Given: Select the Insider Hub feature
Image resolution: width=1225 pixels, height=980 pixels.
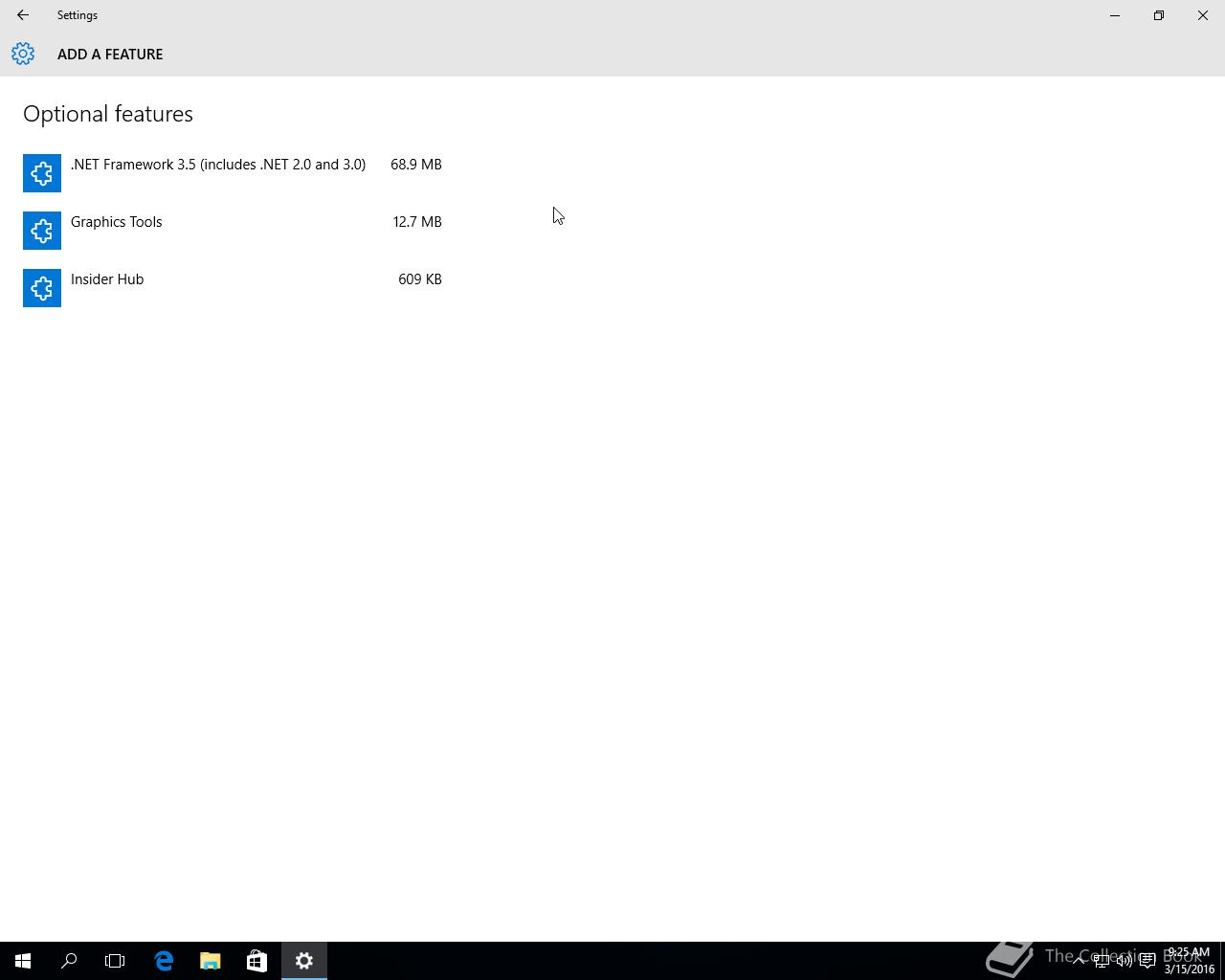Looking at the screenshot, I should (x=233, y=288).
